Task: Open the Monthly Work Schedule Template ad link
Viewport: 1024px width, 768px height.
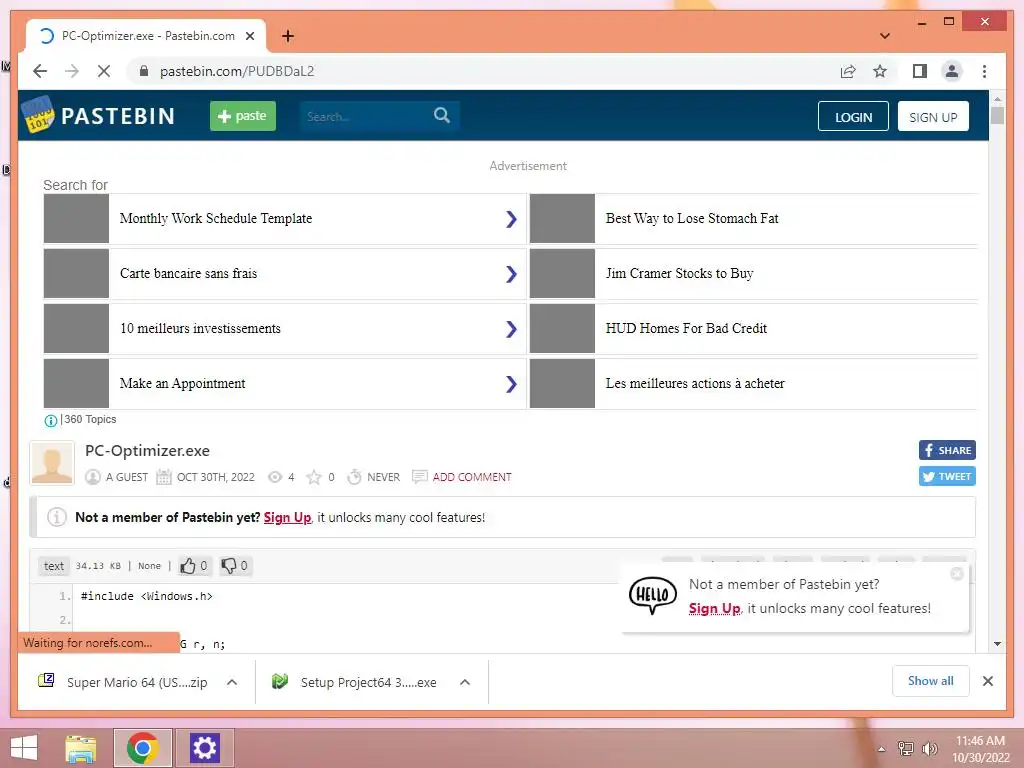Action: (216, 218)
